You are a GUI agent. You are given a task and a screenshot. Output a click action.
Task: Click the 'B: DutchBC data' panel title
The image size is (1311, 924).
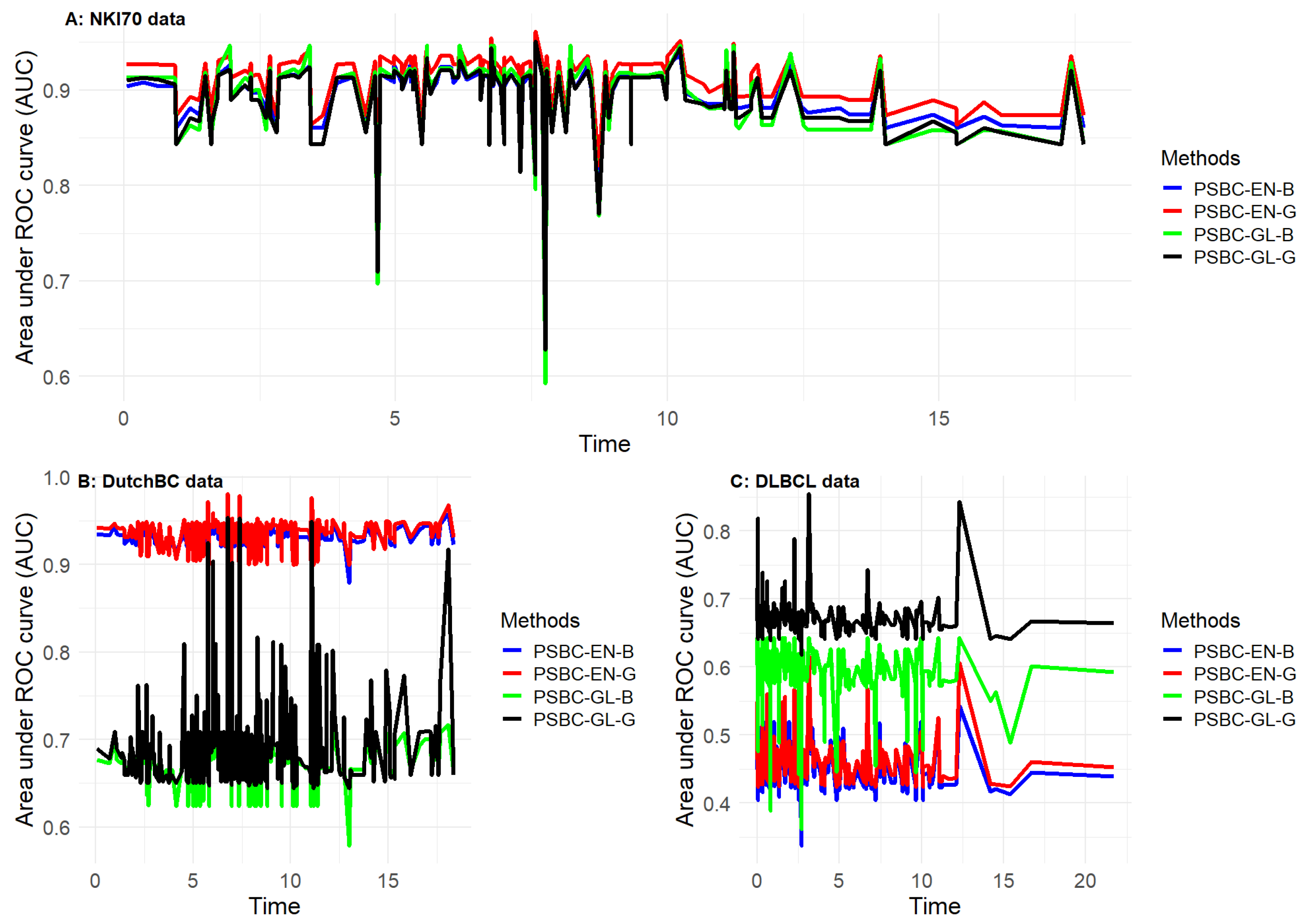[x=150, y=481]
